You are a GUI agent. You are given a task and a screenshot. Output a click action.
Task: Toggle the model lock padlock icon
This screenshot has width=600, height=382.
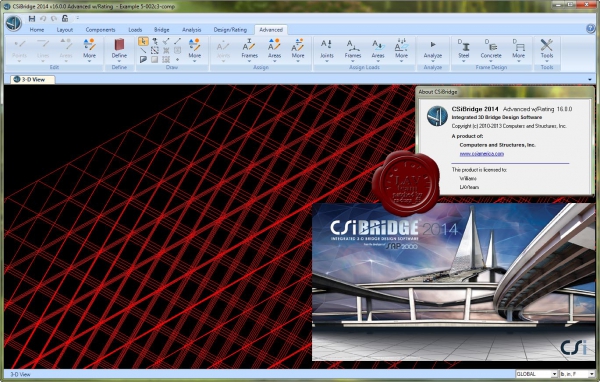[65, 18]
